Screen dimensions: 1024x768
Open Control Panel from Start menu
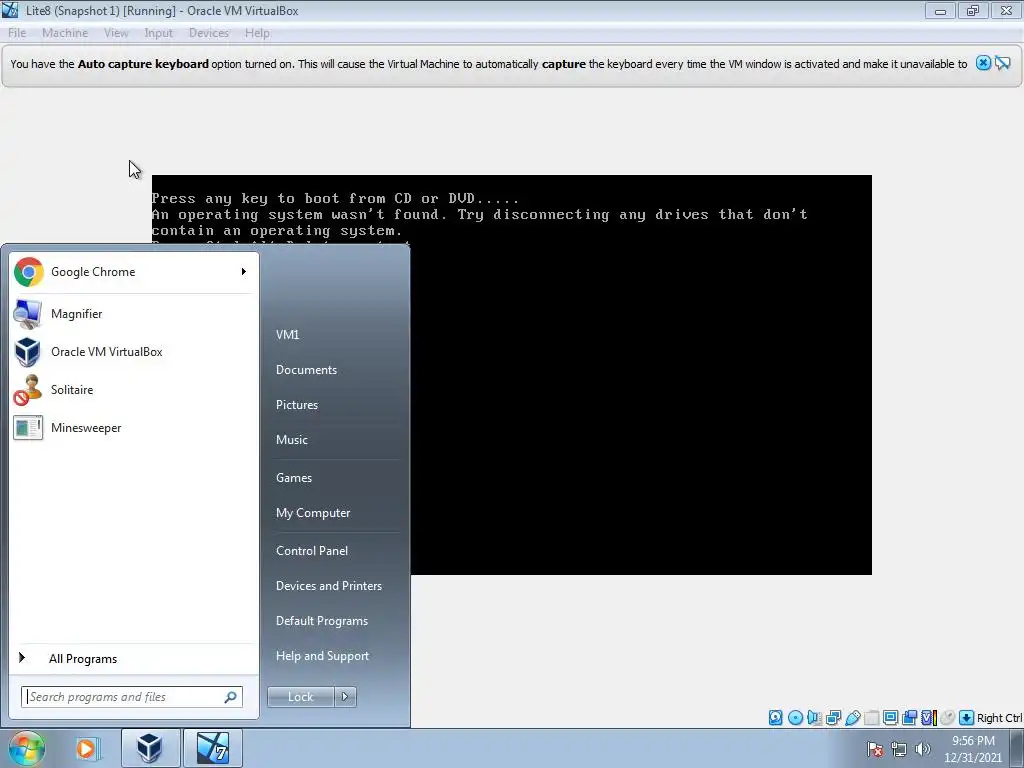(312, 551)
